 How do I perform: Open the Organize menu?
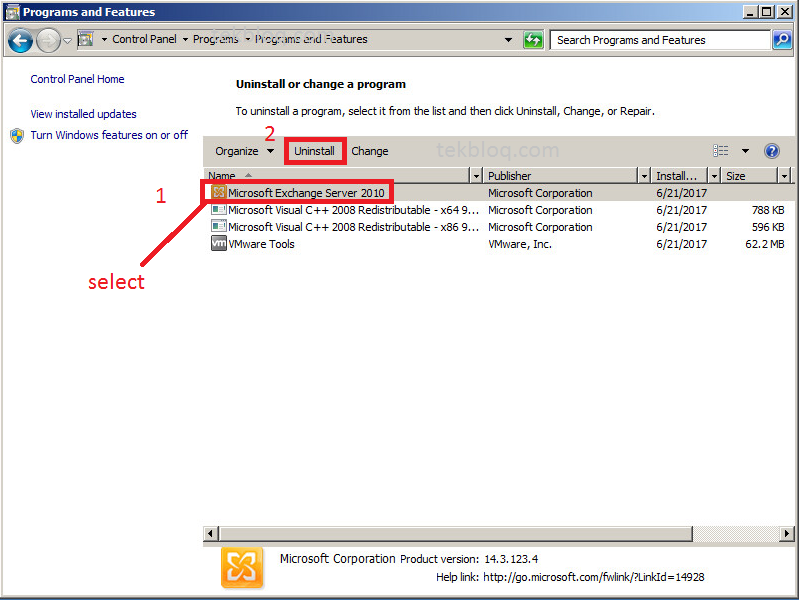244,151
